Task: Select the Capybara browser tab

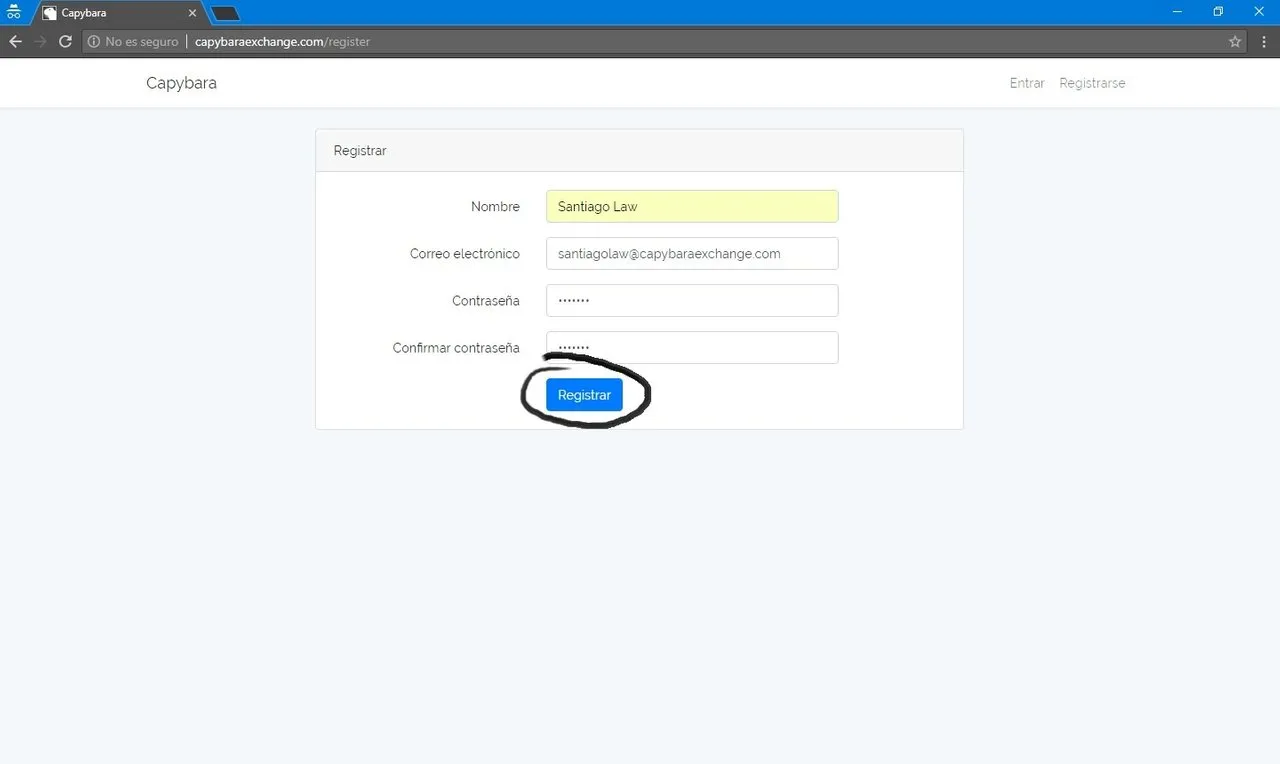Action: 120,13
